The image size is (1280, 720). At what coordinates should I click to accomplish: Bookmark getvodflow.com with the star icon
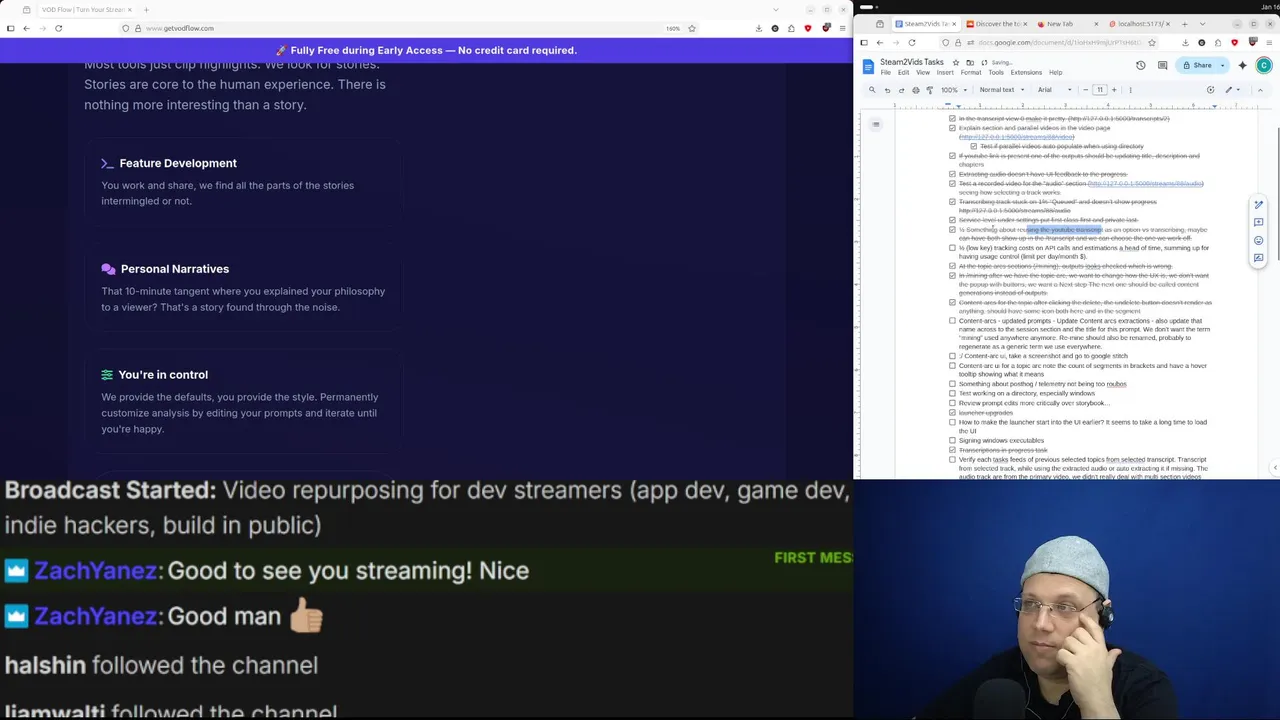click(691, 28)
